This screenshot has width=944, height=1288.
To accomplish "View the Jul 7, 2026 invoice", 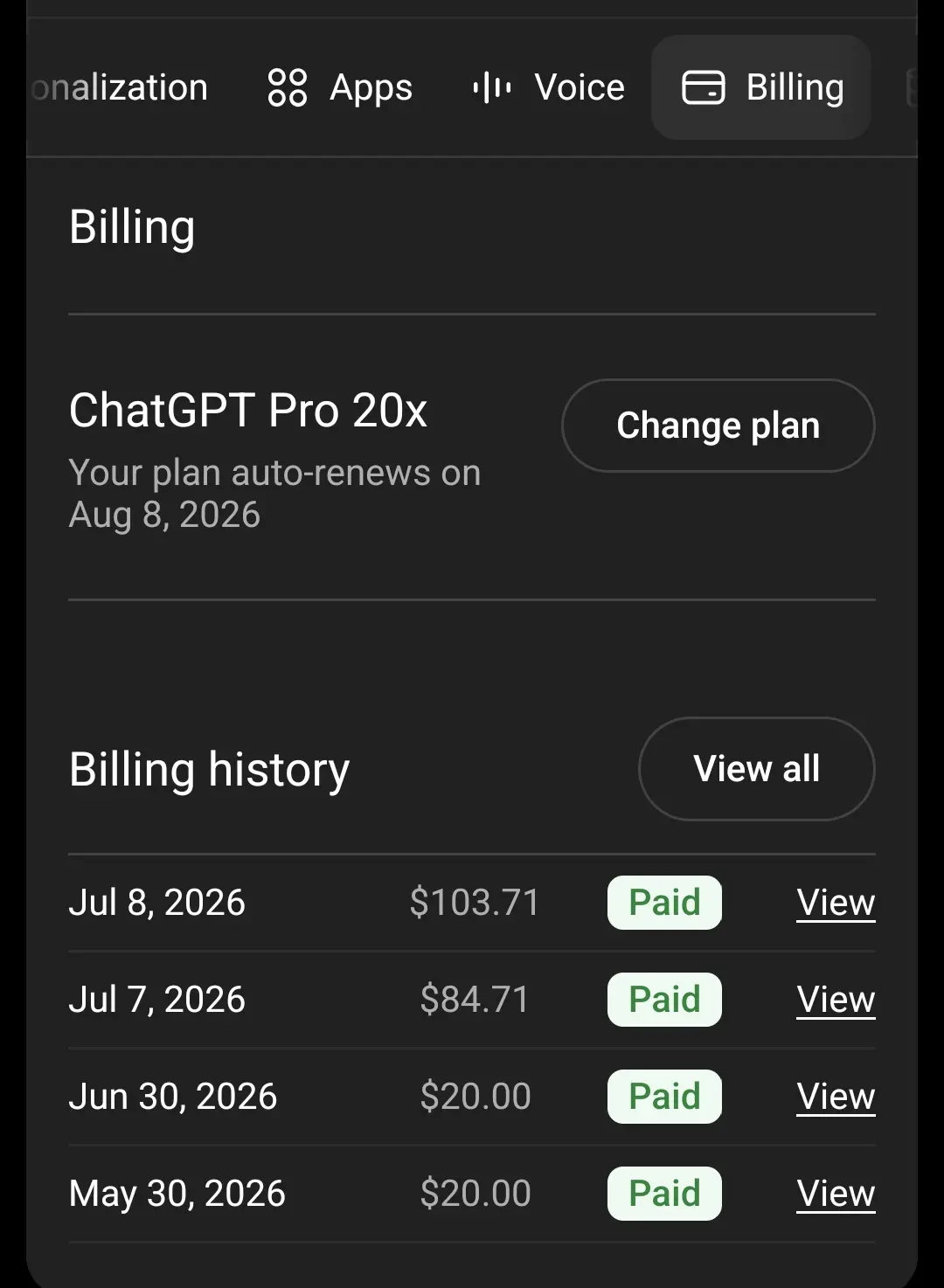I will tap(836, 1000).
